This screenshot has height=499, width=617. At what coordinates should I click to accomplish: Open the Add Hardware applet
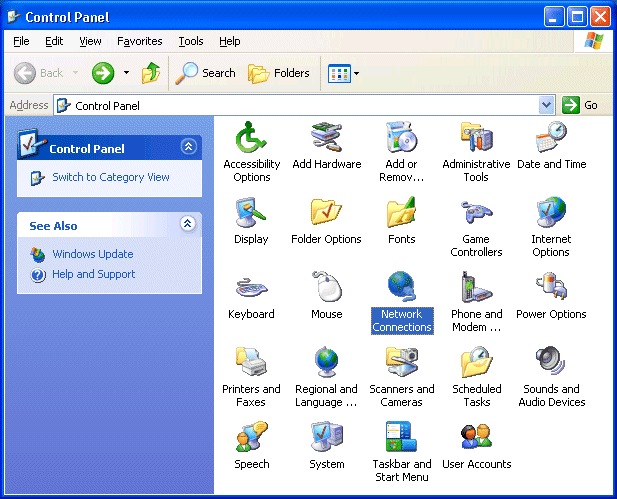coord(326,138)
